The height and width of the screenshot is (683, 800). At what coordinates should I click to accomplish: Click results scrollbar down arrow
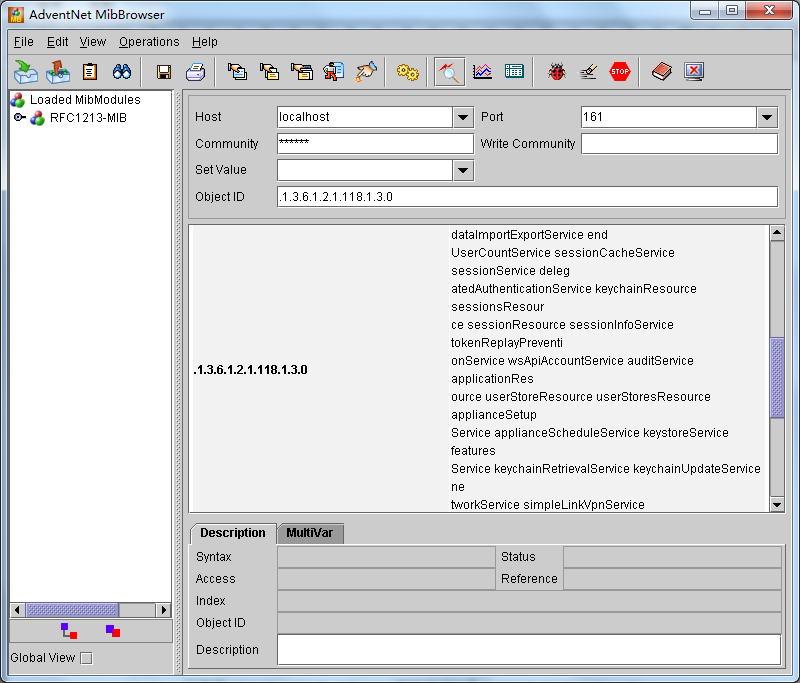pyautogui.click(x=777, y=505)
